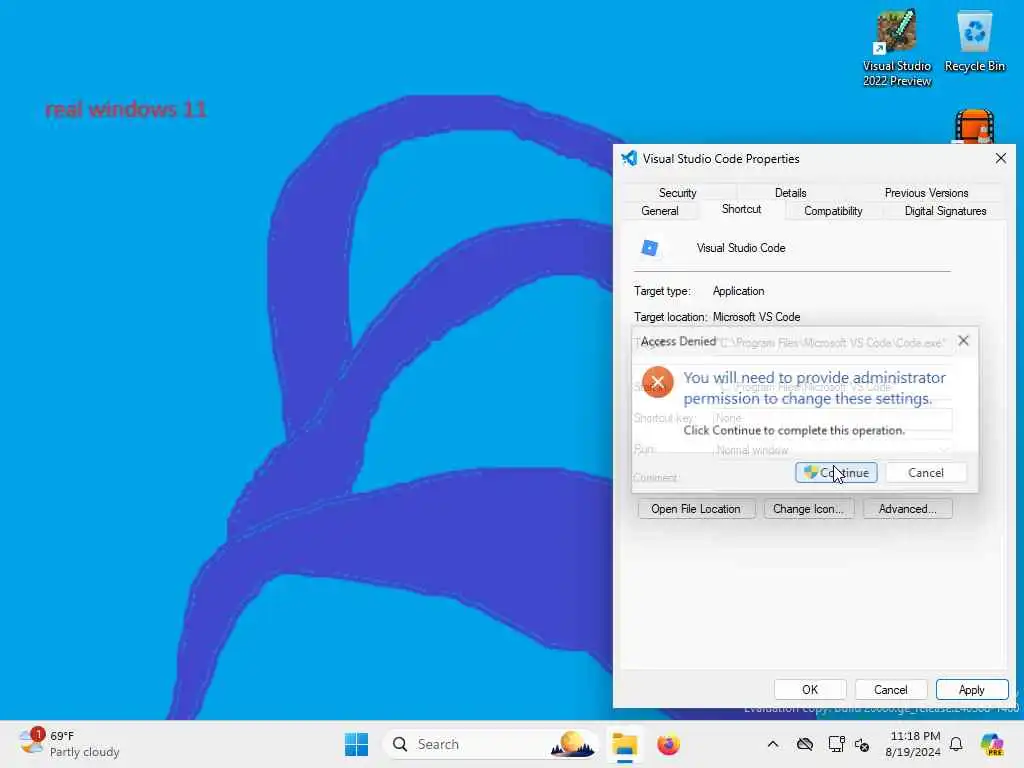Click the Change Icon button
The image size is (1024, 768).
(808, 509)
